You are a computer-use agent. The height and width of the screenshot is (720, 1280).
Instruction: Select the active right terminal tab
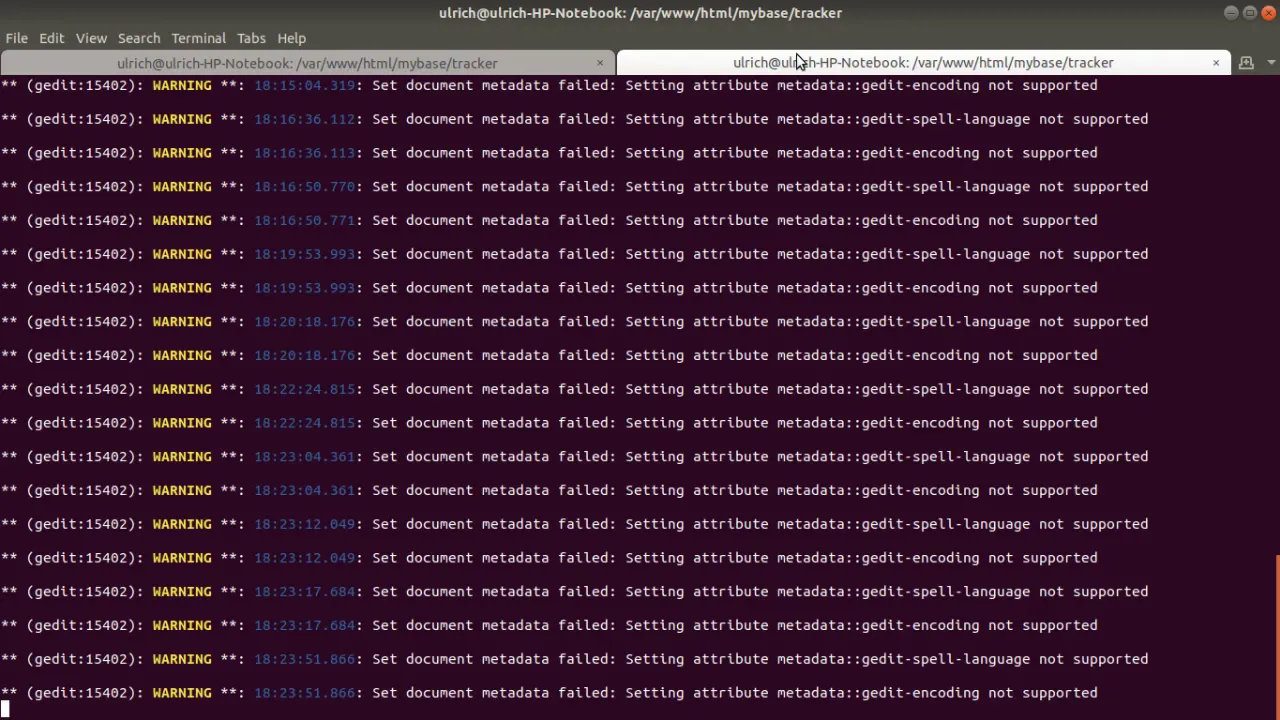[923, 63]
